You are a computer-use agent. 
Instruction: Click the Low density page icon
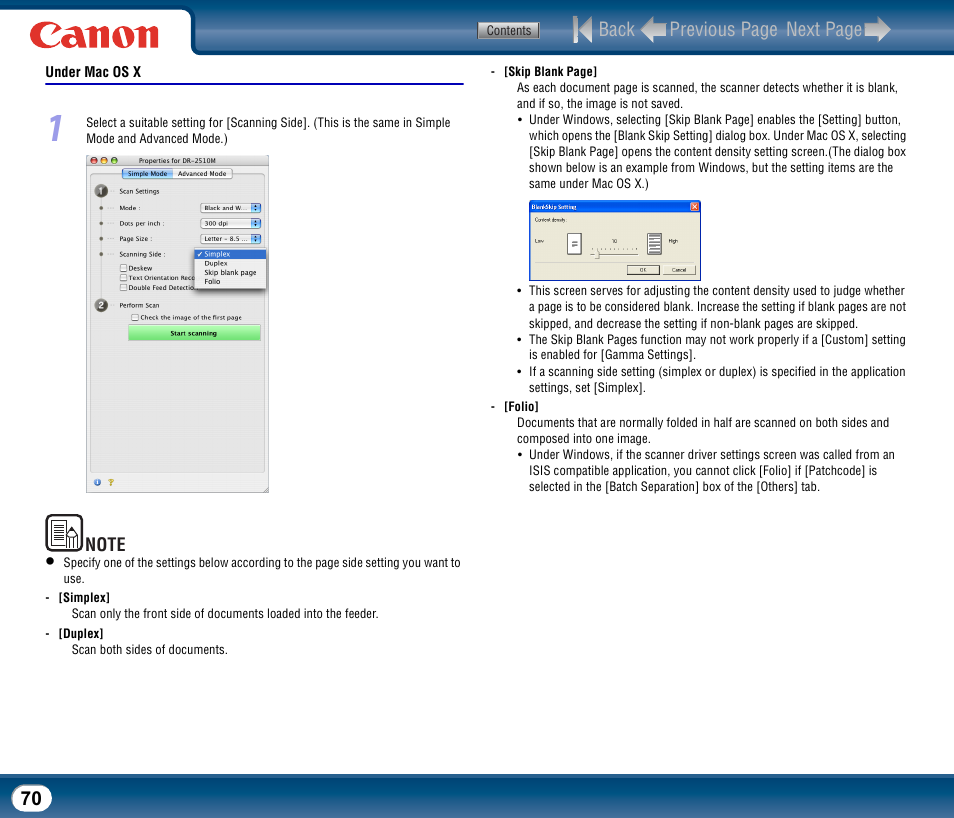tap(574, 243)
